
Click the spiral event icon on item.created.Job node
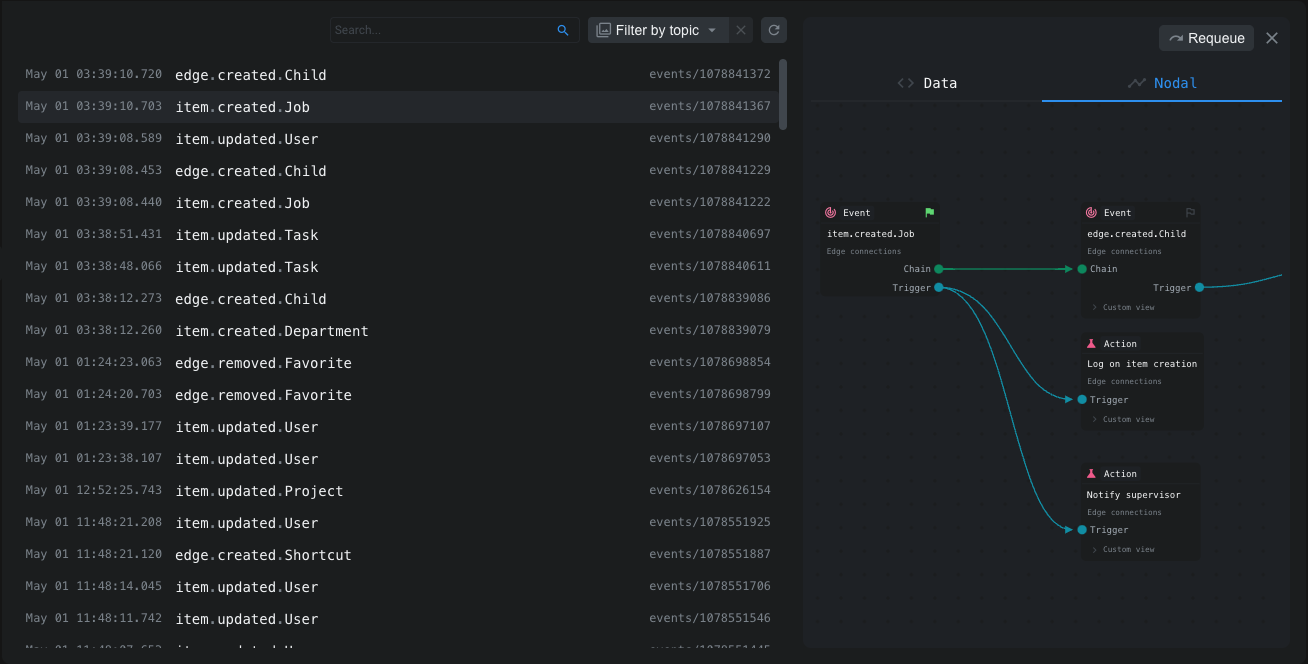pyautogui.click(x=830, y=213)
